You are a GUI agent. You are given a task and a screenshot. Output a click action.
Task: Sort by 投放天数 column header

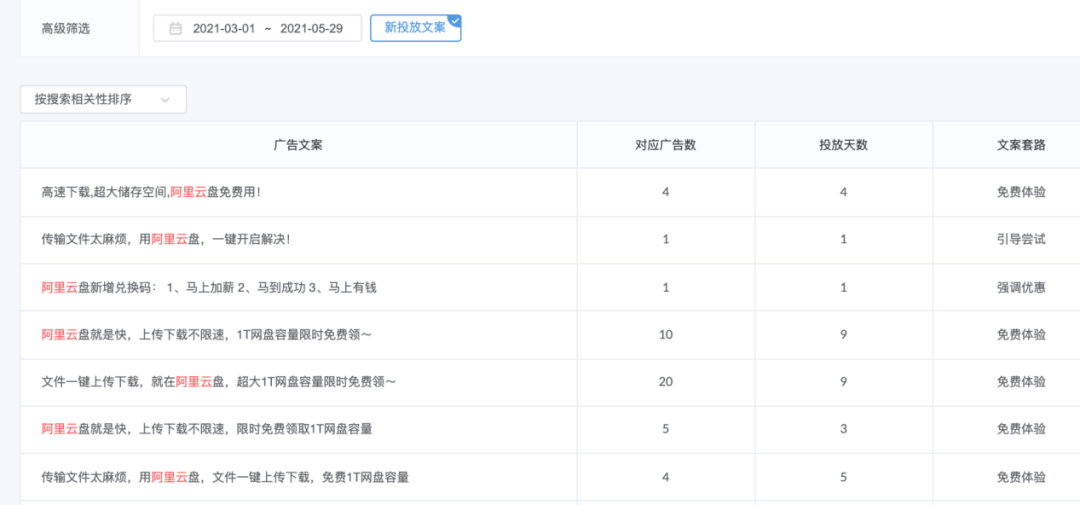tap(843, 145)
